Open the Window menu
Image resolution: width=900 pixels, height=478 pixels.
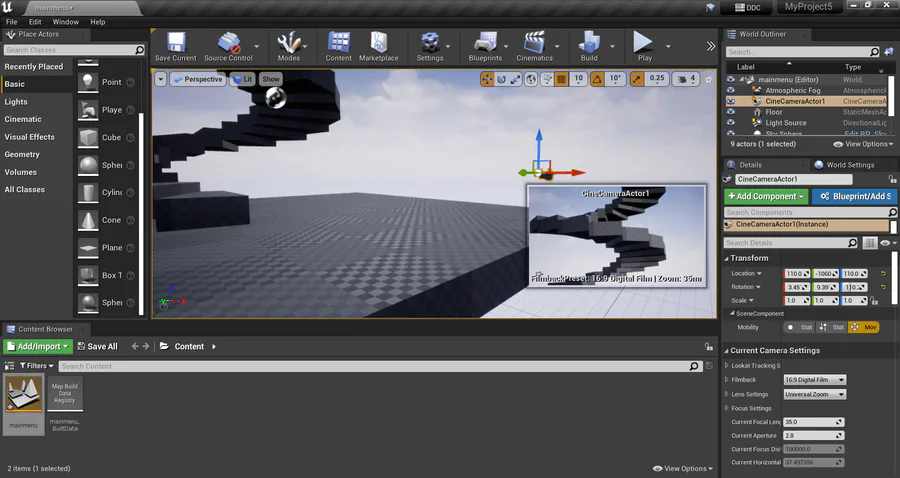(x=65, y=22)
